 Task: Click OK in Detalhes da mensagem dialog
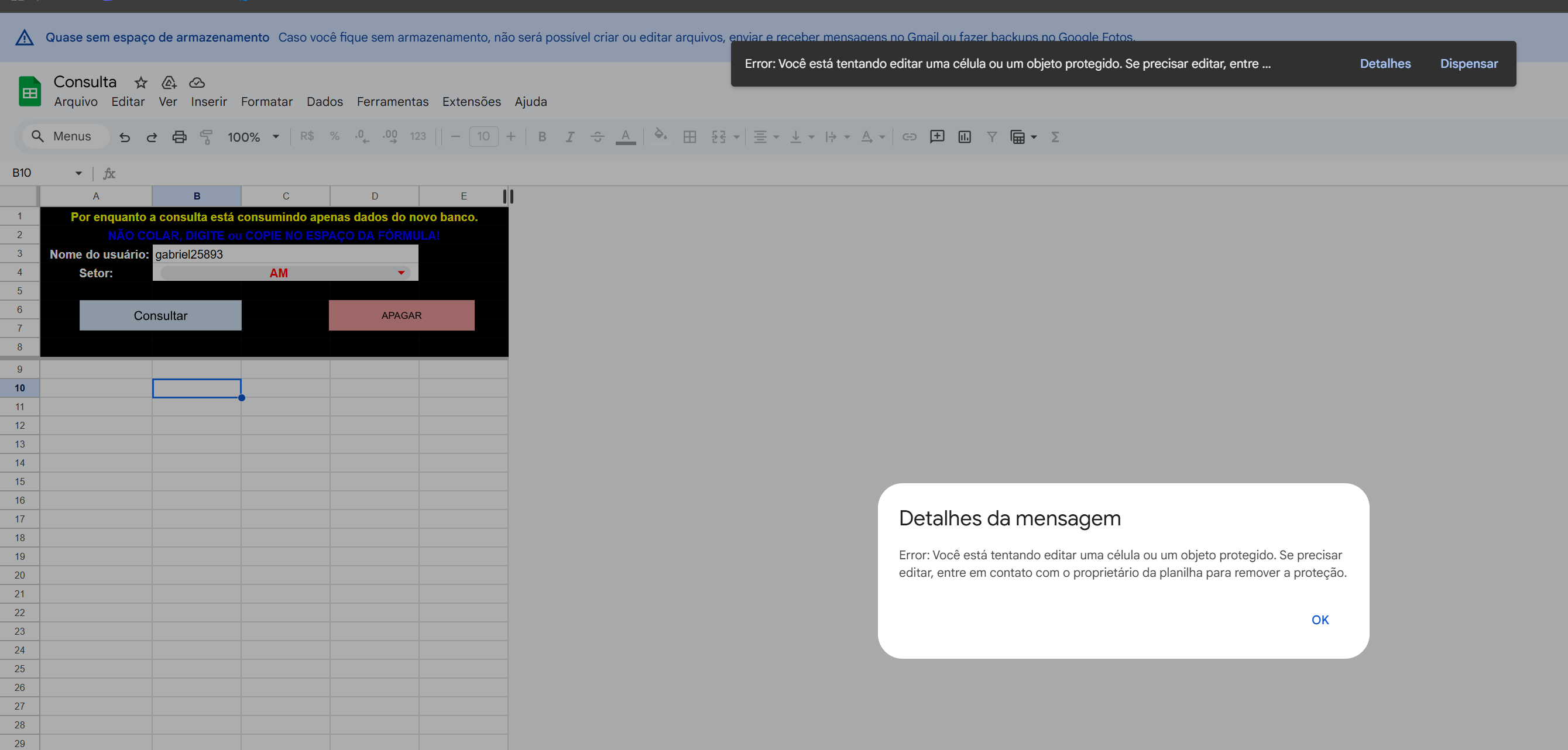tap(1320, 620)
